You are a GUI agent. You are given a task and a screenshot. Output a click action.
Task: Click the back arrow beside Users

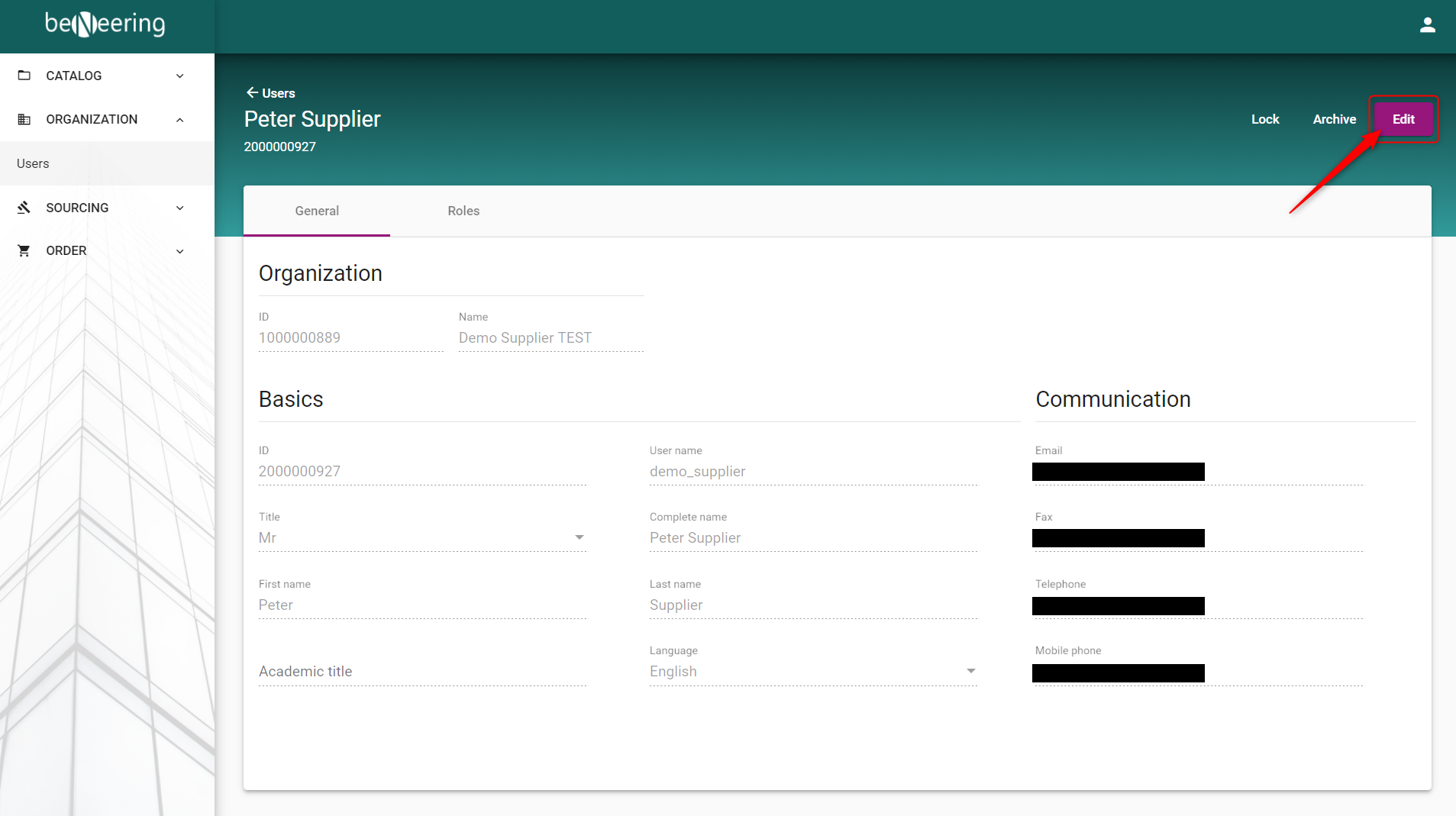[251, 92]
